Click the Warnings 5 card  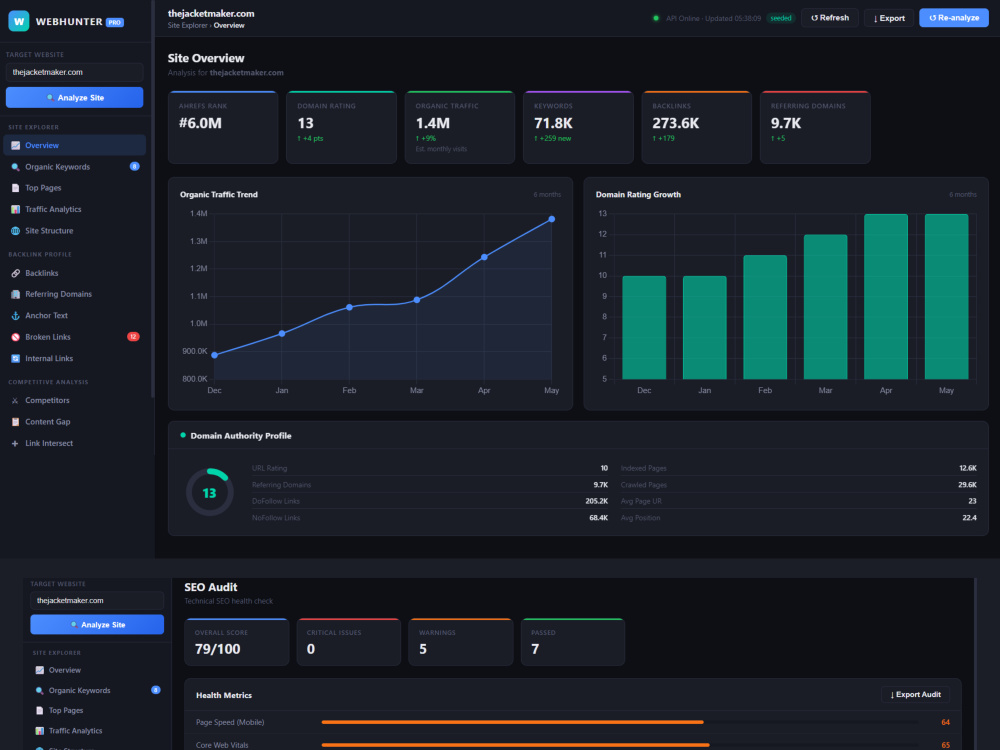(x=461, y=642)
